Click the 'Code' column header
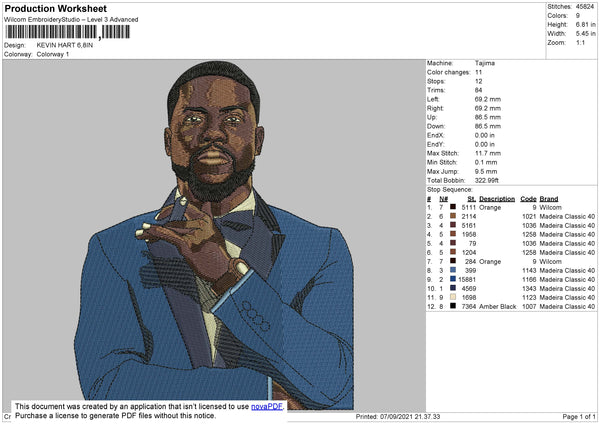The width and height of the screenshot is (600, 424). point(528,199)
